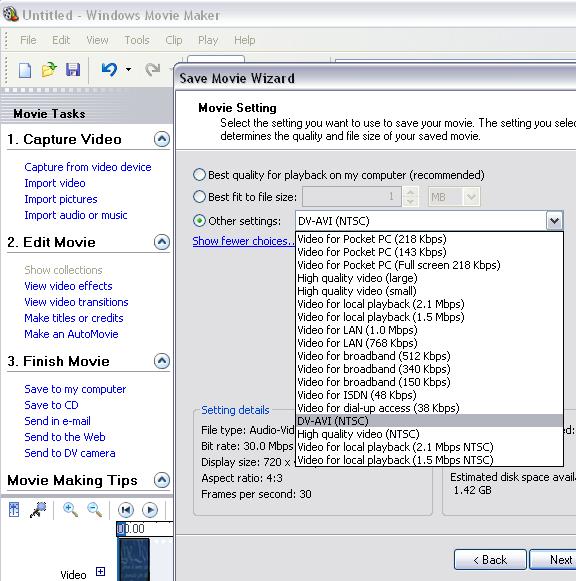Click the Open Project folder icon
This screenshot has height=581, width=576.
49,69
